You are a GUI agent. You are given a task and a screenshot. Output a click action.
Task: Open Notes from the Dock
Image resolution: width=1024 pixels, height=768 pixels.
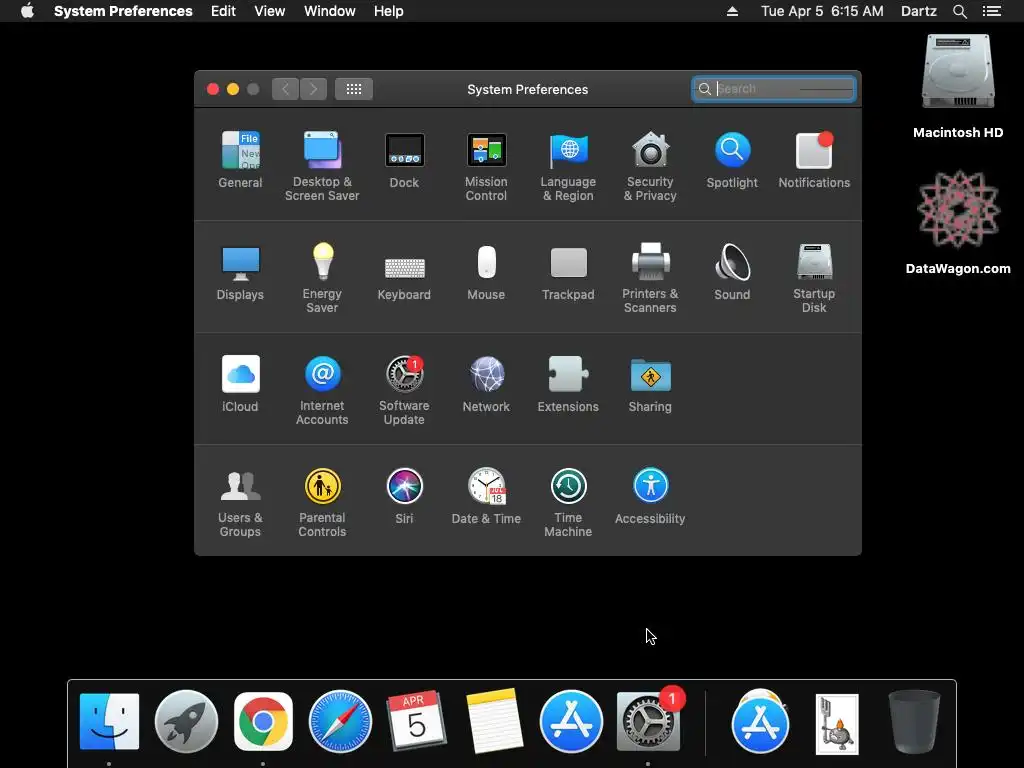tap(494, 722)
